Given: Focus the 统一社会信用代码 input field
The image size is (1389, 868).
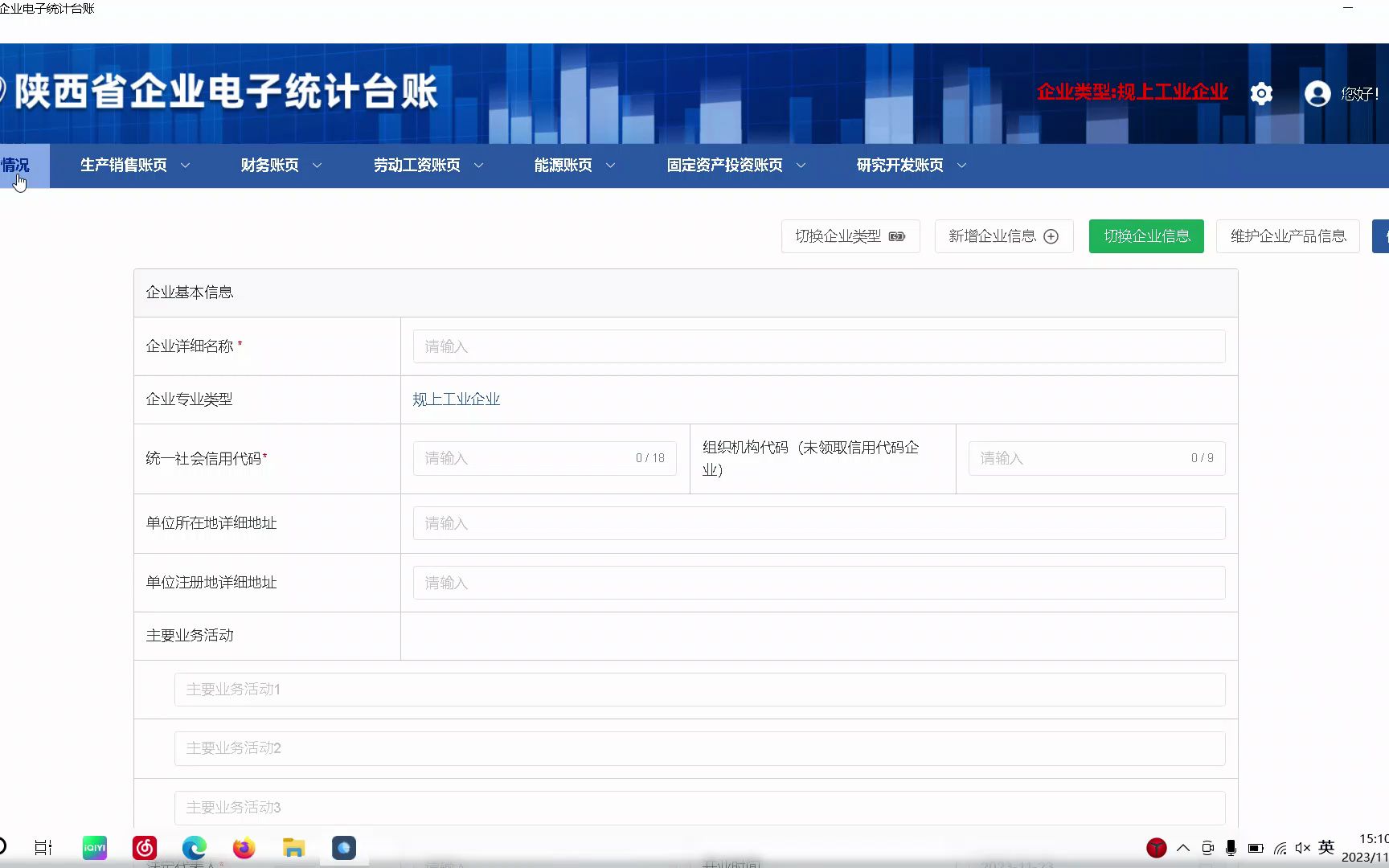Looking at the screenshot, I should pyautogui.click(x=545, y=458).
